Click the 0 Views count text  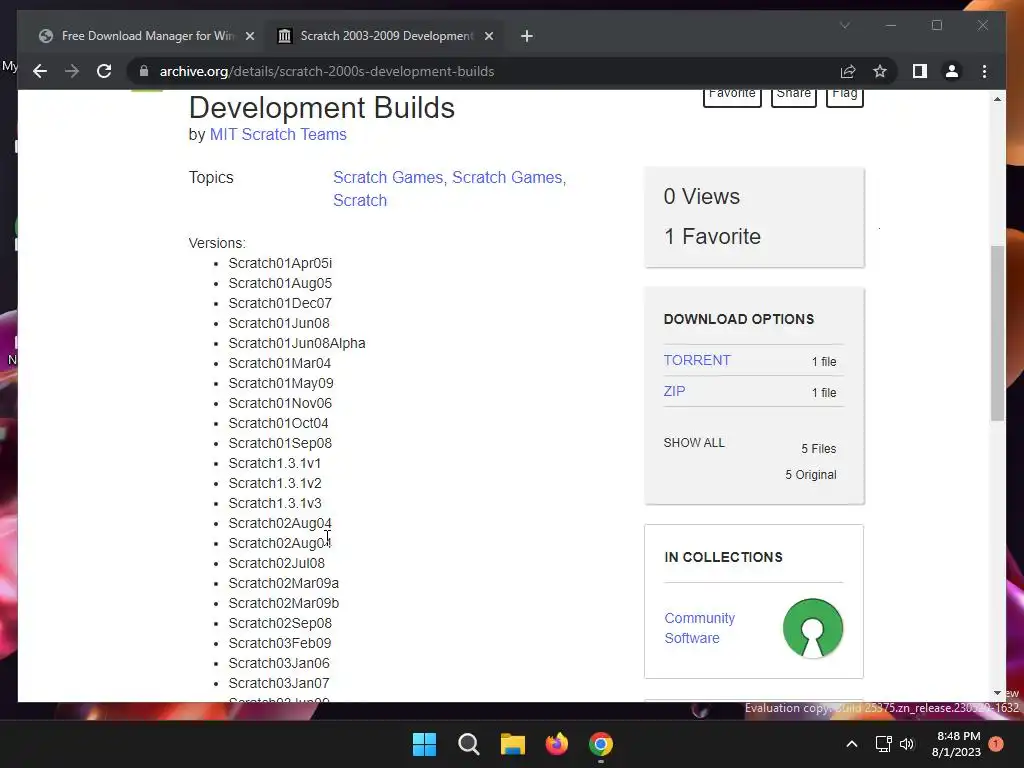pos(701,197)
